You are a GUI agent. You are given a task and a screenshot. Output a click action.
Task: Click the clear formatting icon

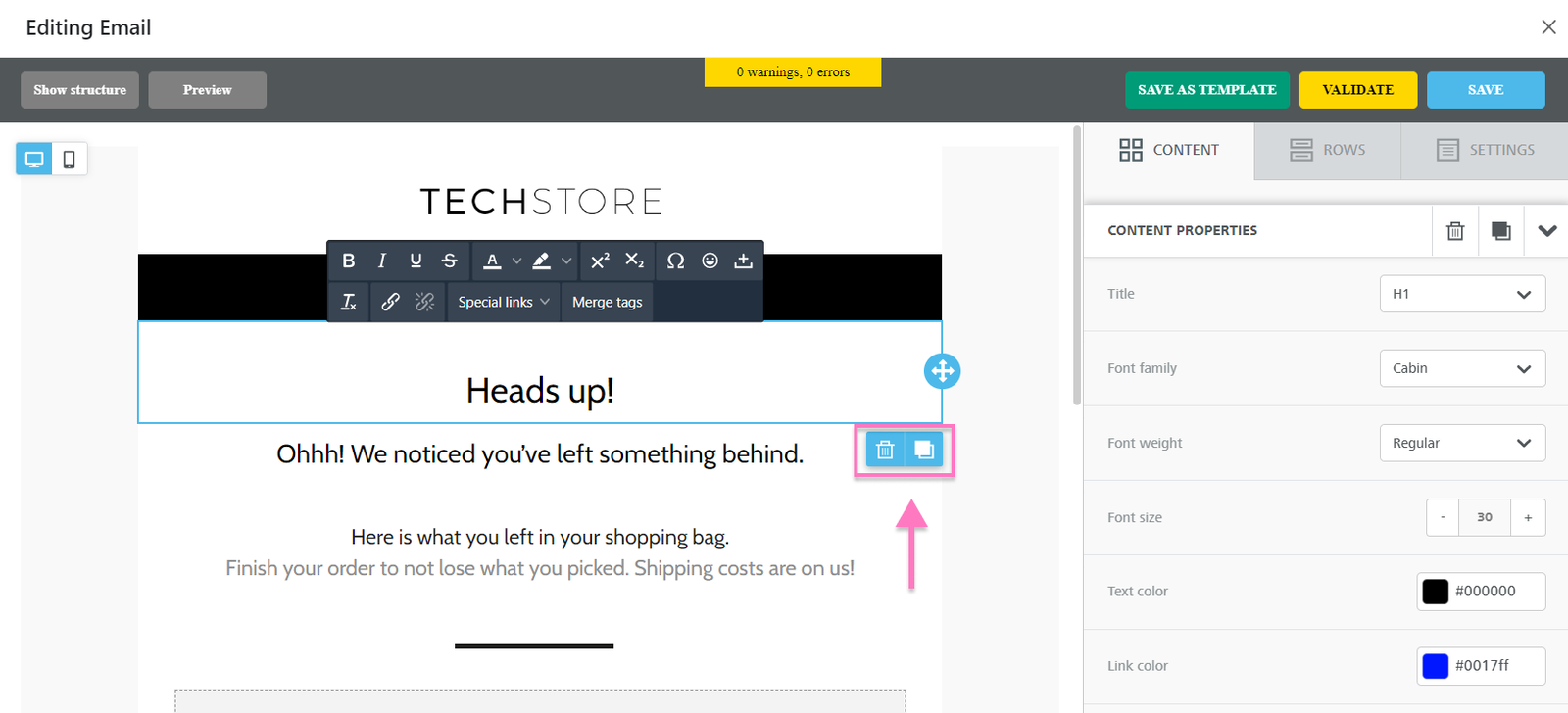pos(348,302)
